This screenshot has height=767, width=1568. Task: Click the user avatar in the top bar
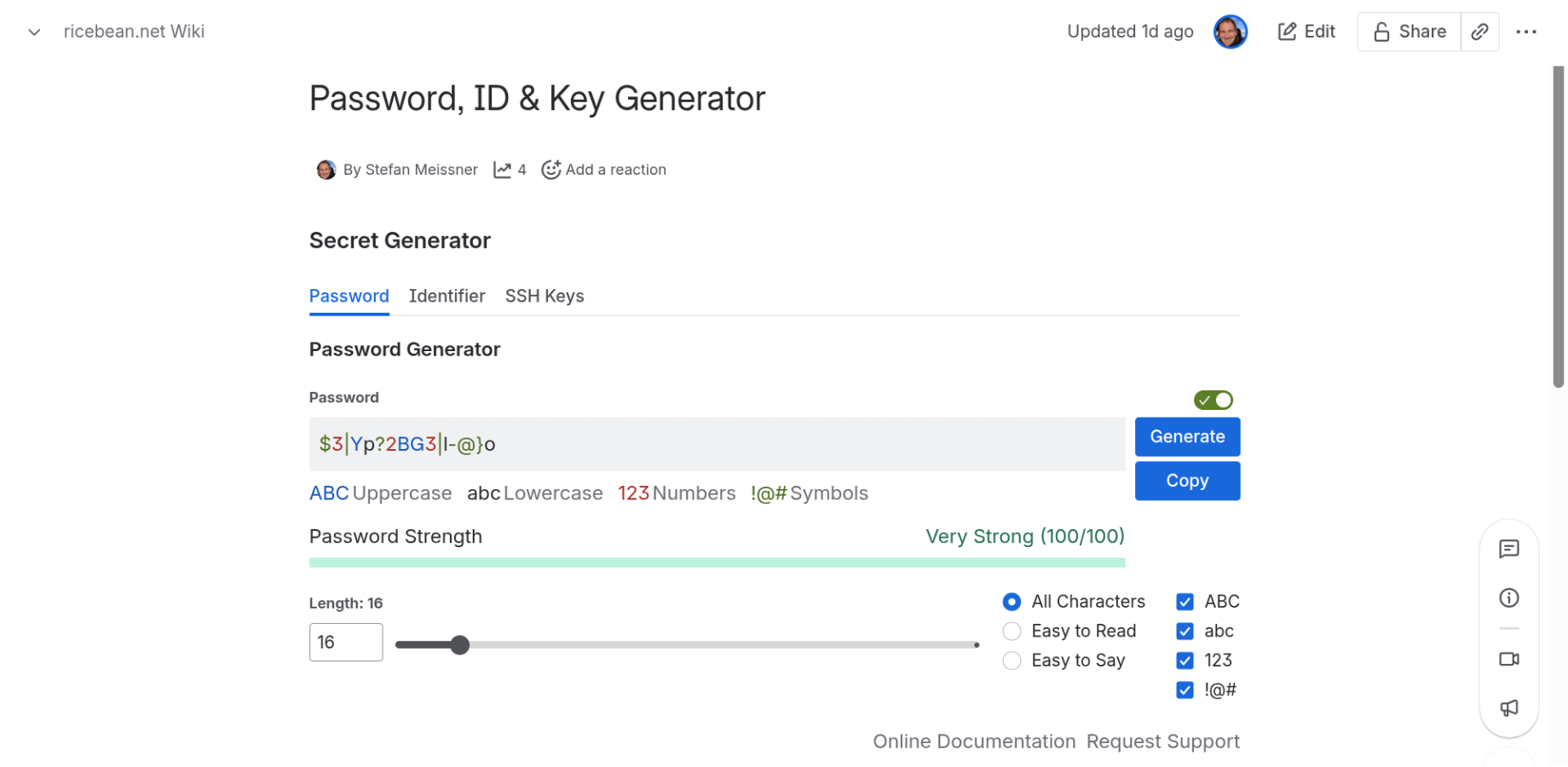point(1230,32)
